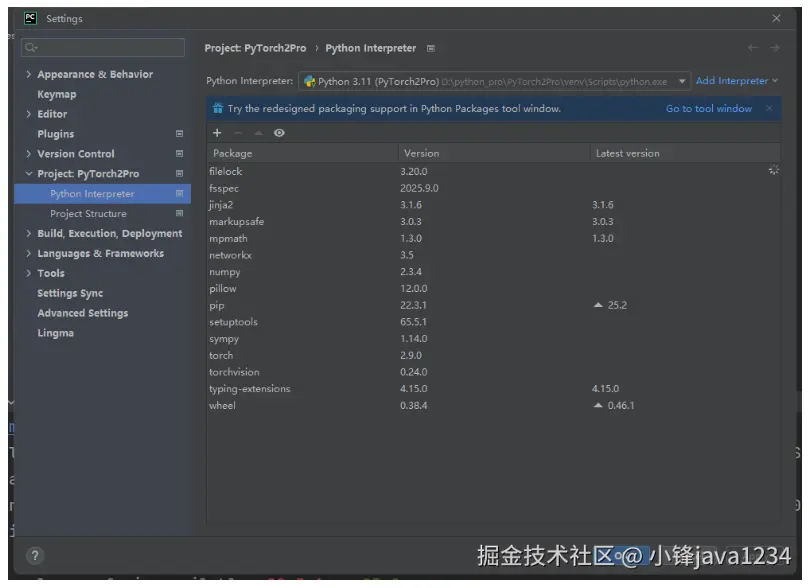Click the project-level icon next to Plugins
810x588 pixels.
(x=179, y=134)
